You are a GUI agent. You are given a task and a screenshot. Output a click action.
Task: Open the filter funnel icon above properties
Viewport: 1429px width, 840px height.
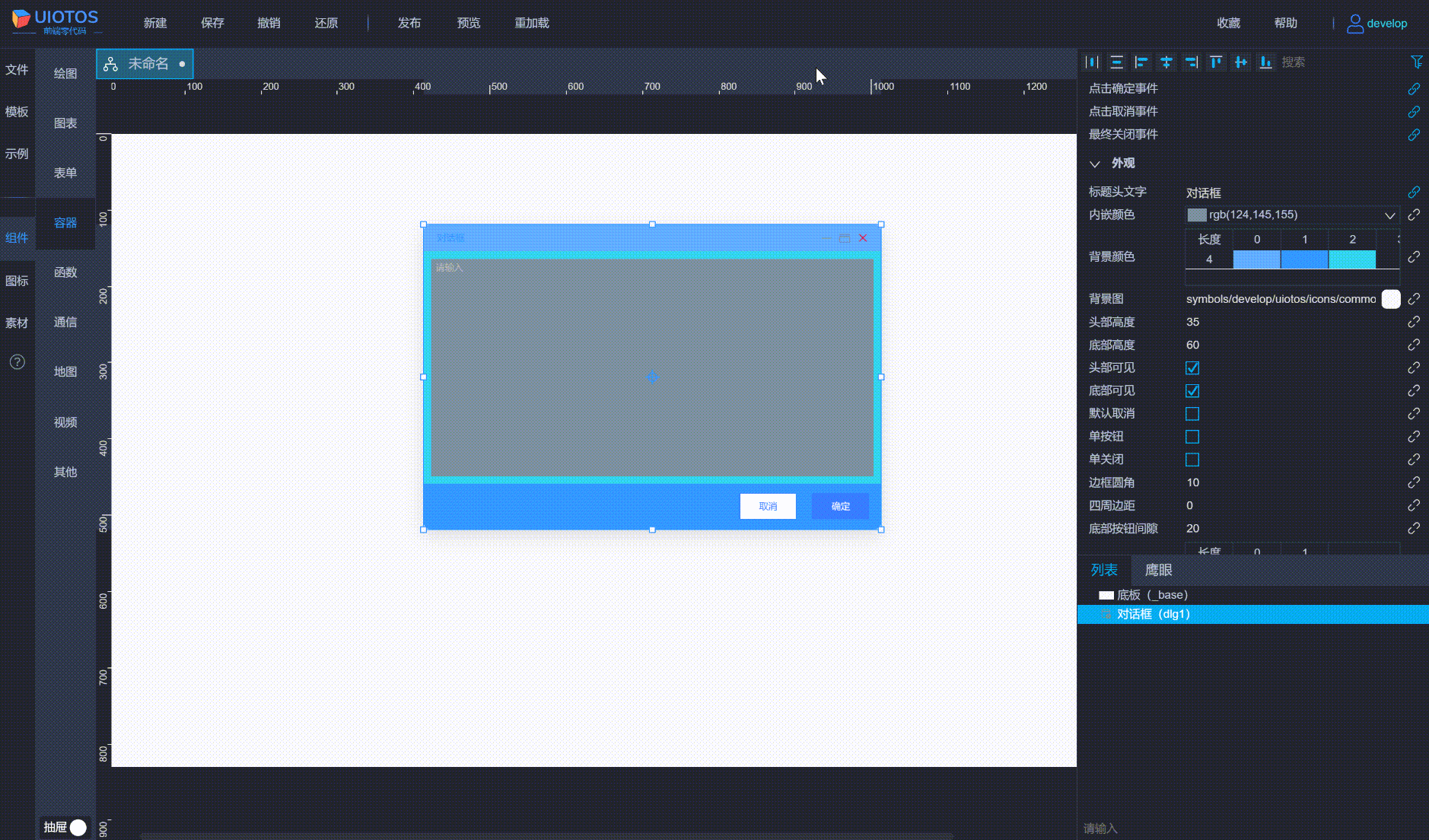click(x=1417, y=62)
